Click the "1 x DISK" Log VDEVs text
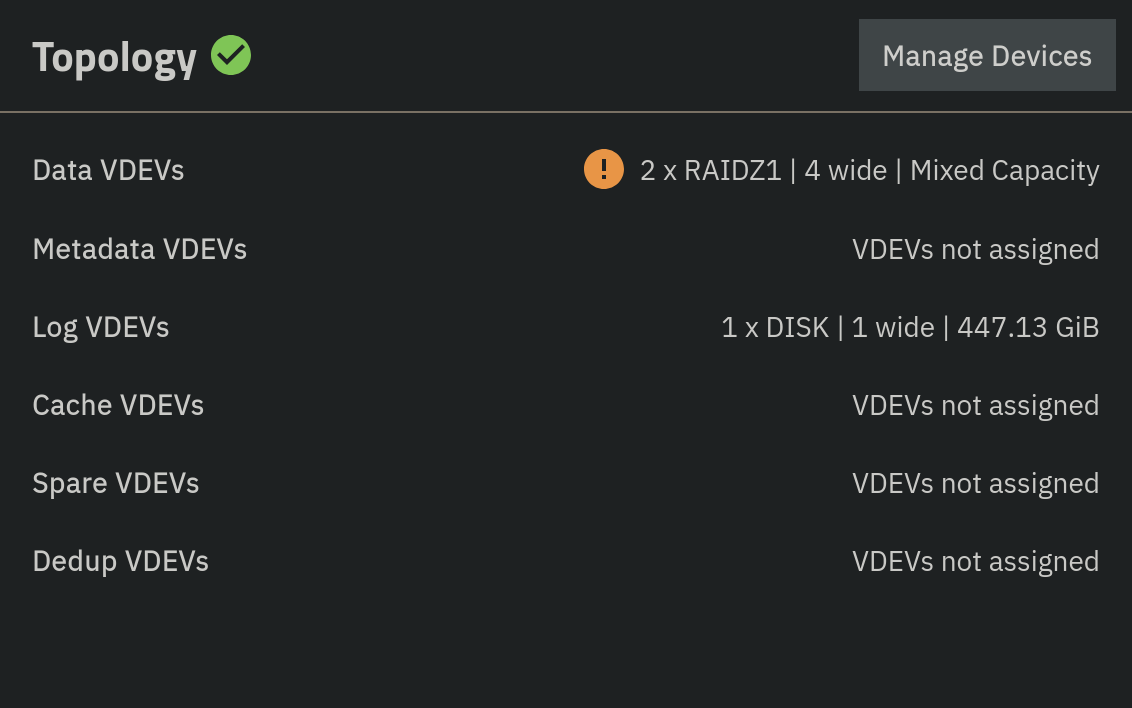 pyautogui.click(x=775, y=326)
